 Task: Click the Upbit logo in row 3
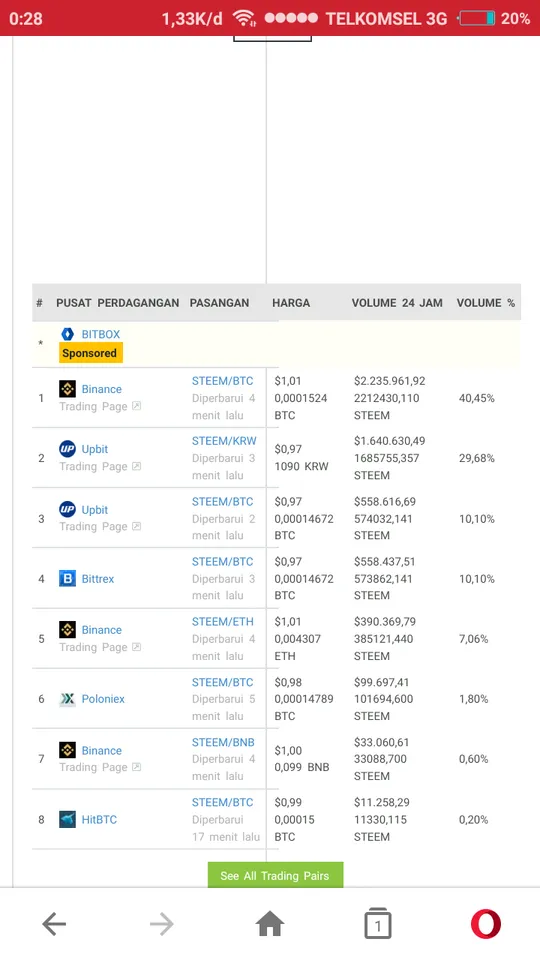[x=67, y=509]
